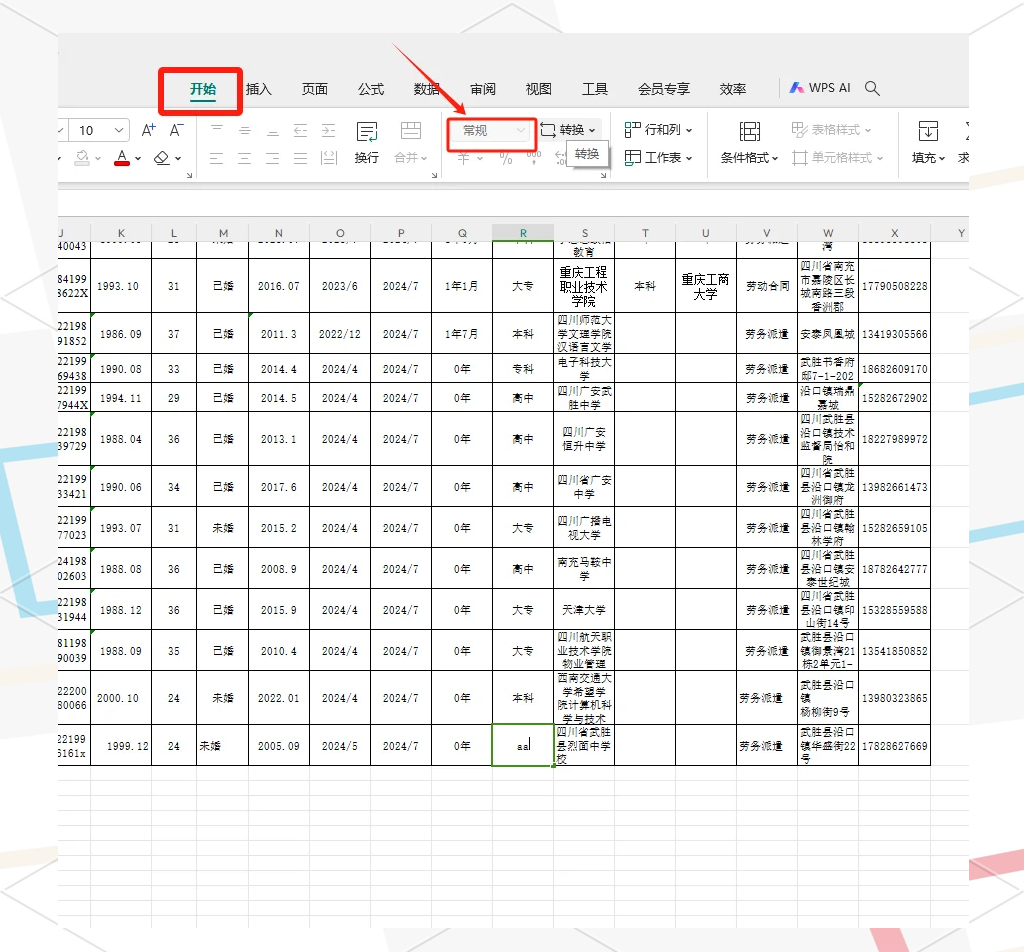1024x952 pixels.
Task: Apply thousands separator style
Action: coord(534,157)
